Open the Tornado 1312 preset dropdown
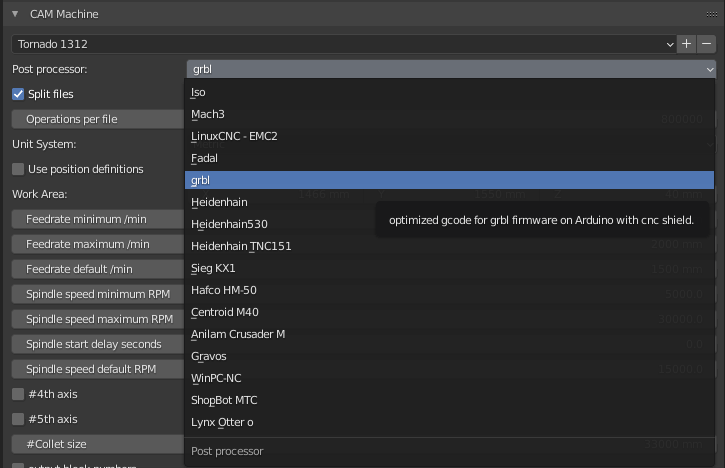This screenshot has width=725, height=468. (343, 44)
